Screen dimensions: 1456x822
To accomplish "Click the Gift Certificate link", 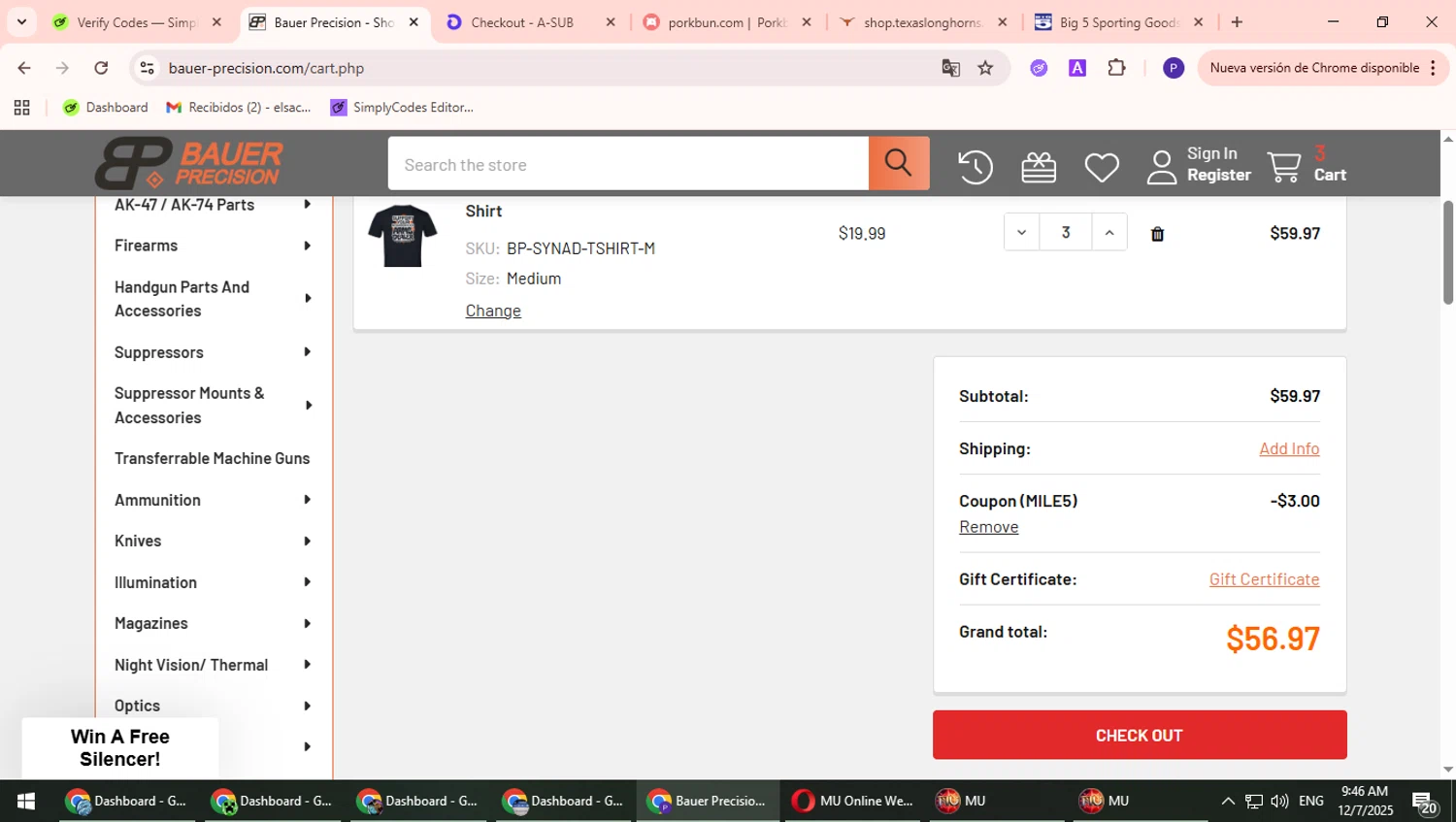I will (x=1264, y=579).
